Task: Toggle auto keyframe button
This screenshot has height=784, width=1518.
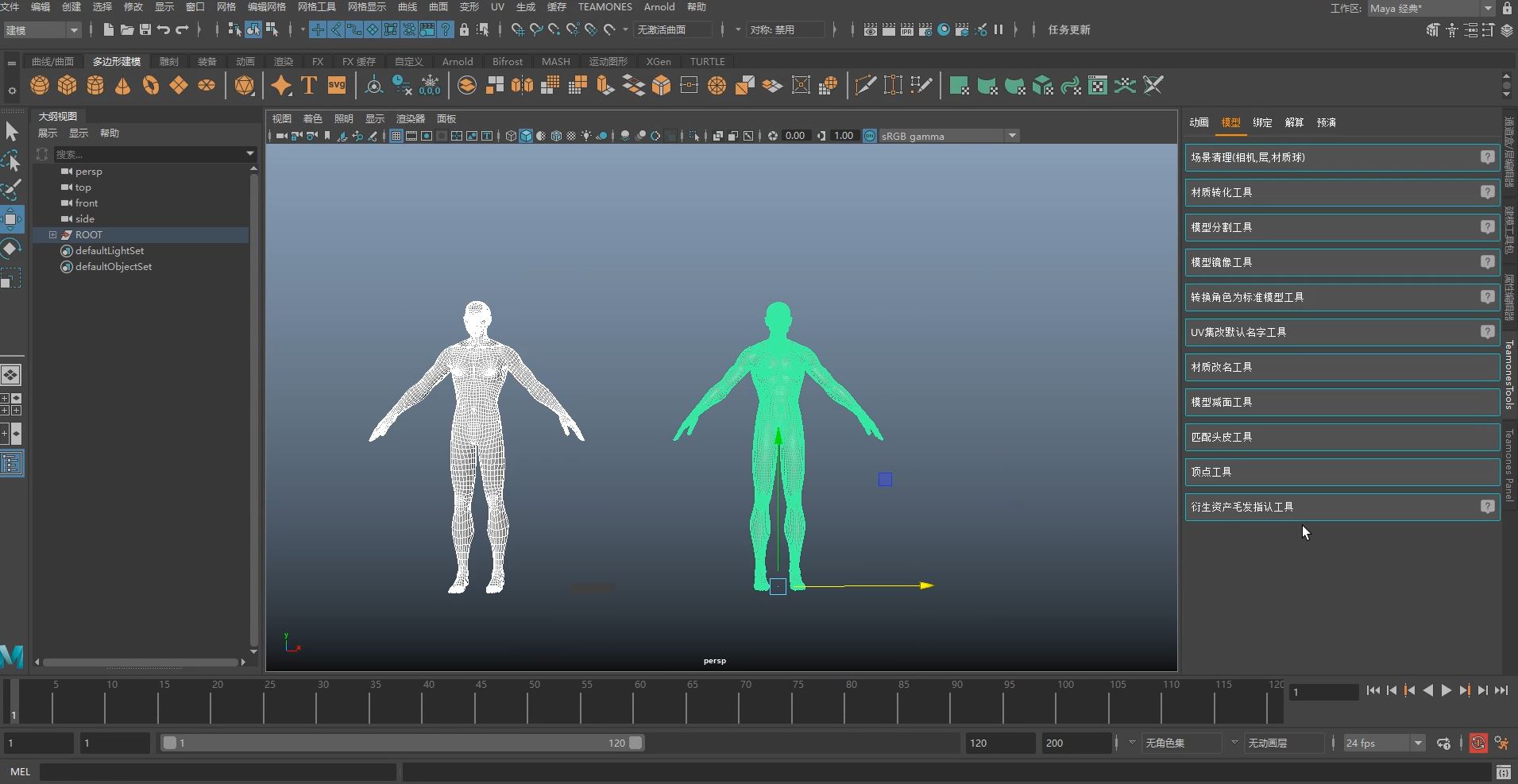Action: coord(1477,743)
